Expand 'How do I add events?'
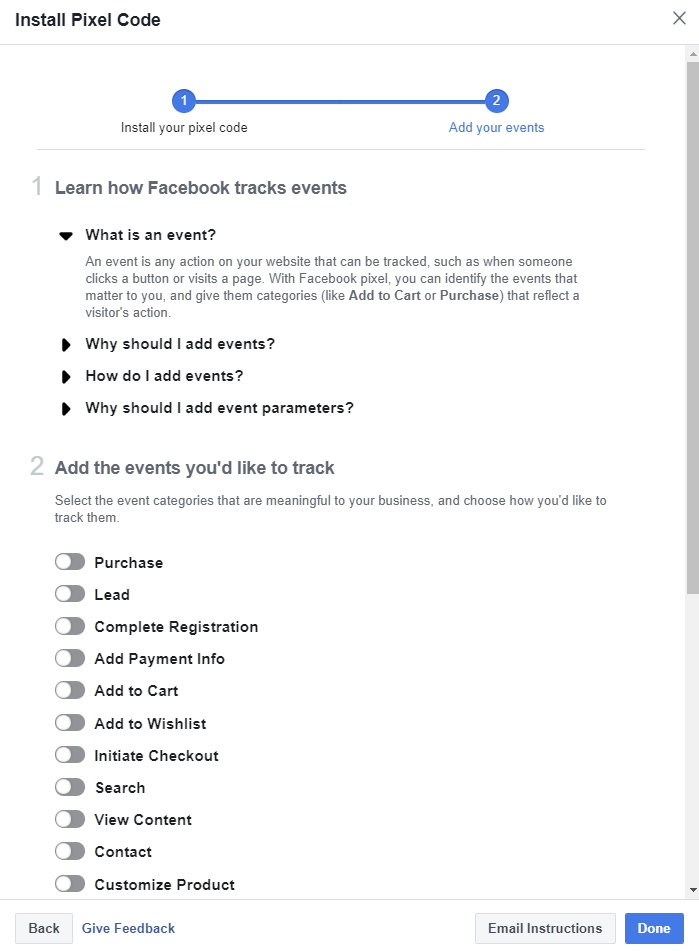This screenshot has width=699, height=951. pyautogui.click(x=66, y=376)
